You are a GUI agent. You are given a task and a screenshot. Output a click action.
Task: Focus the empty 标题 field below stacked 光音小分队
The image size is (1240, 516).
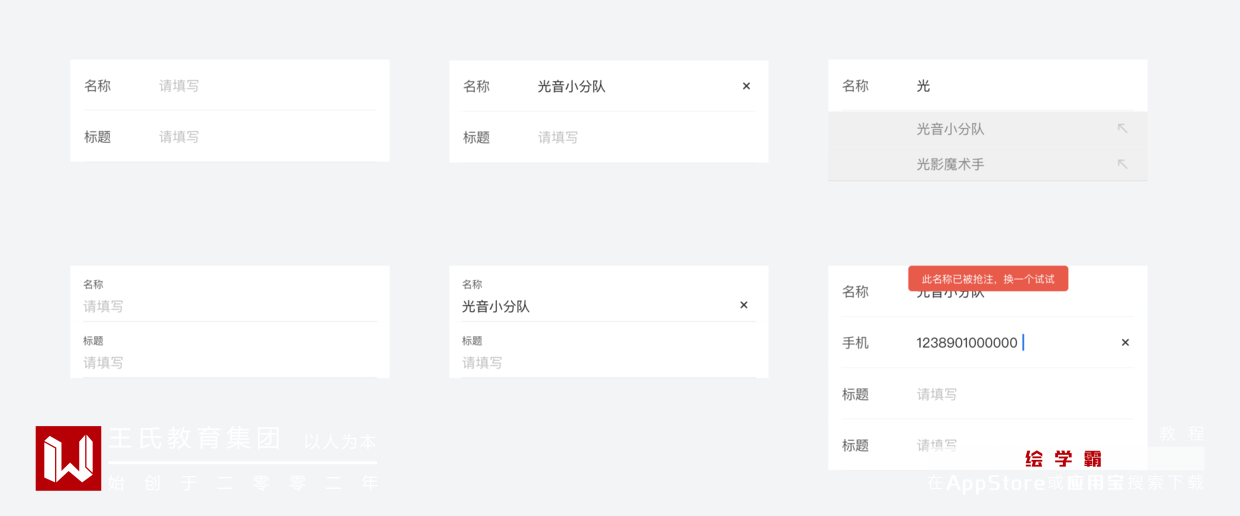click(x=600, y=362)
